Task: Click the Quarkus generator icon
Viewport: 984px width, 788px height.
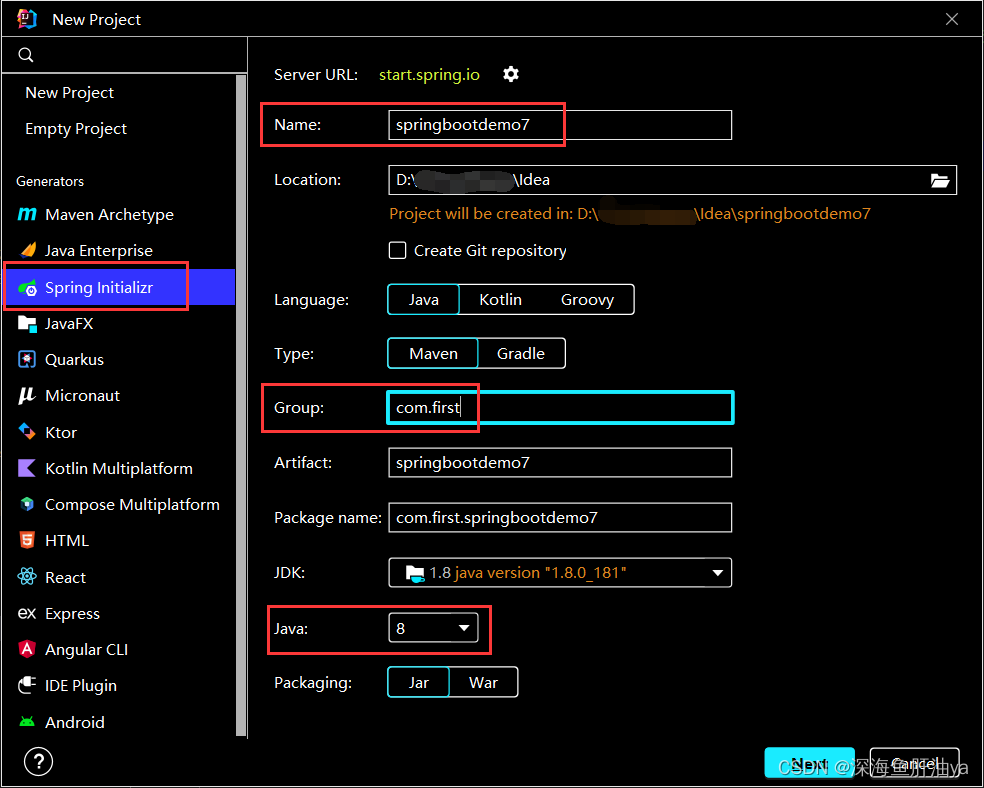Action: tap(27, 359)
